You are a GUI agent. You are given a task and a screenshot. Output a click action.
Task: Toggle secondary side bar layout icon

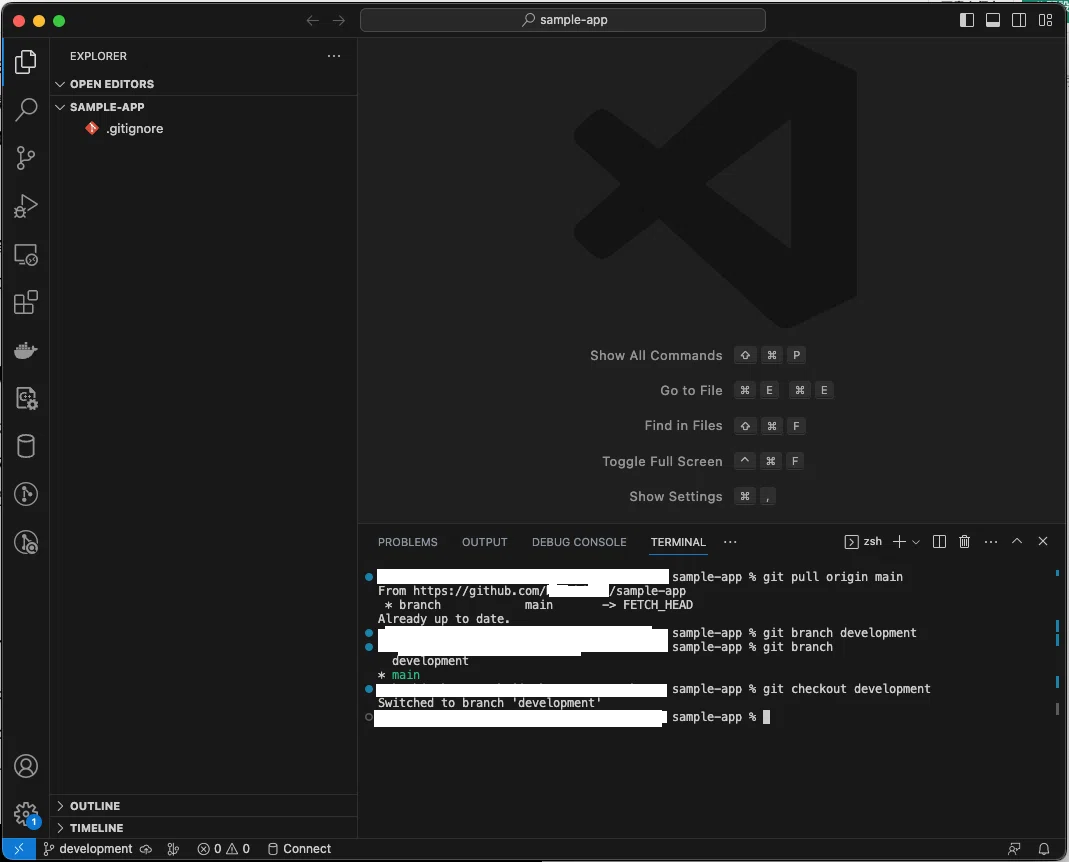[1019, 20]
